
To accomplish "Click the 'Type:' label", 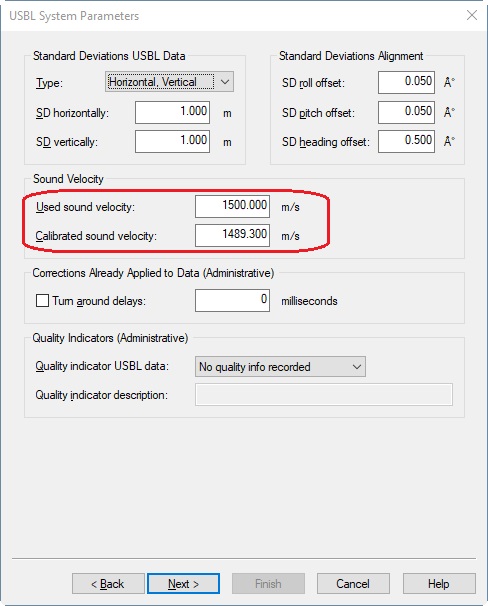I will coord(49,83).
